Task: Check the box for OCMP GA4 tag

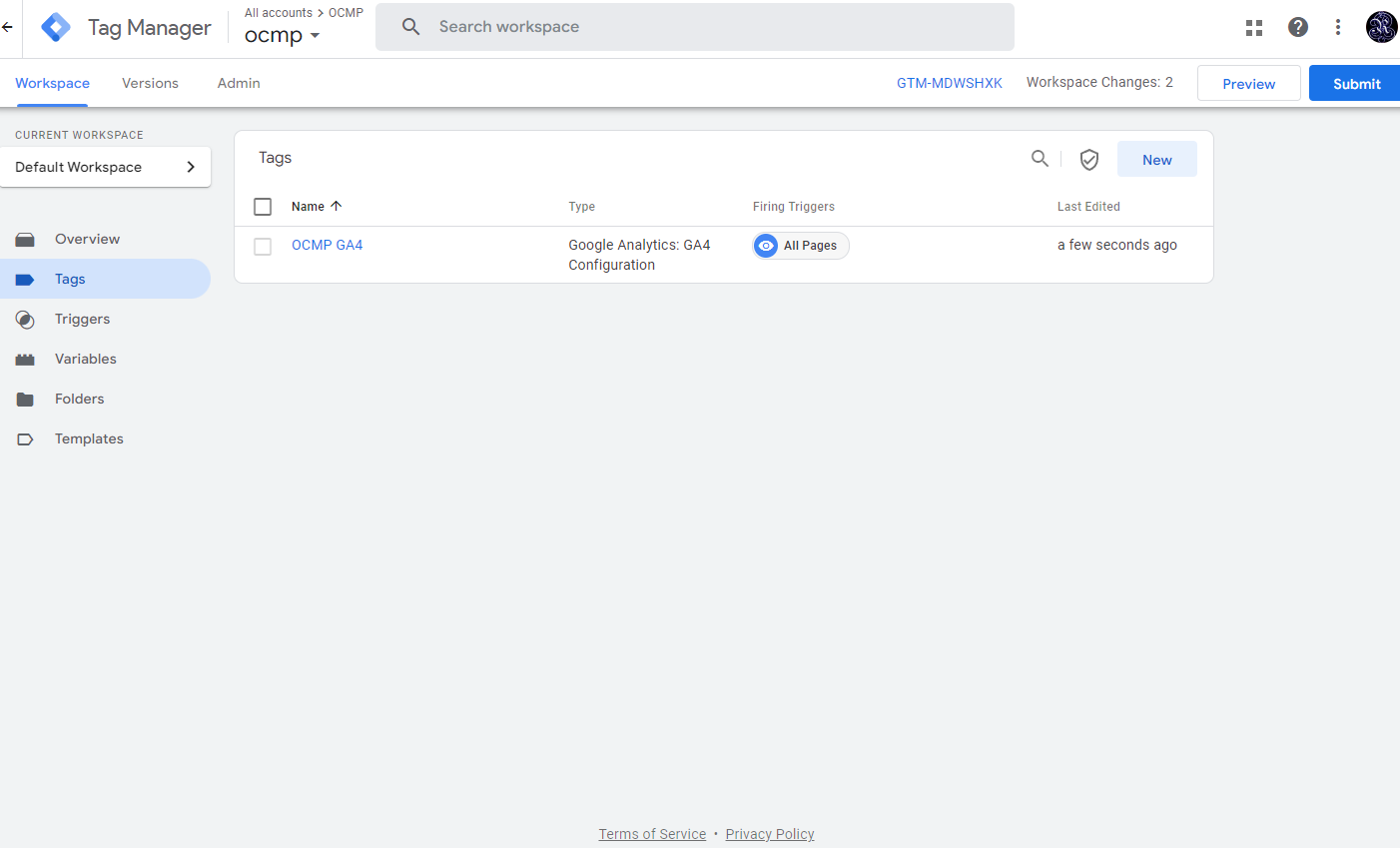Action: [263, 247]
